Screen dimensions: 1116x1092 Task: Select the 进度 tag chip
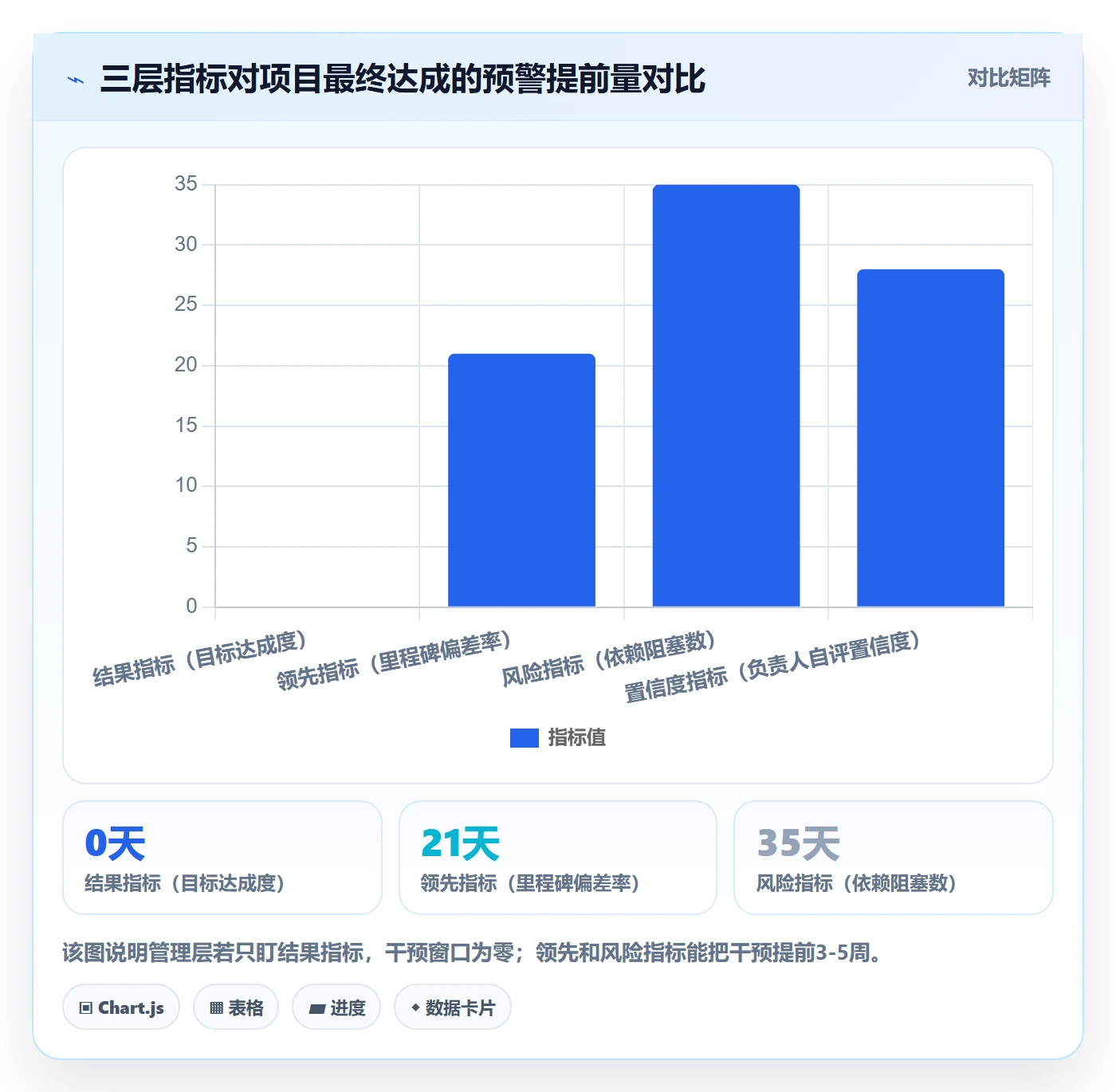pos(336,1008)
